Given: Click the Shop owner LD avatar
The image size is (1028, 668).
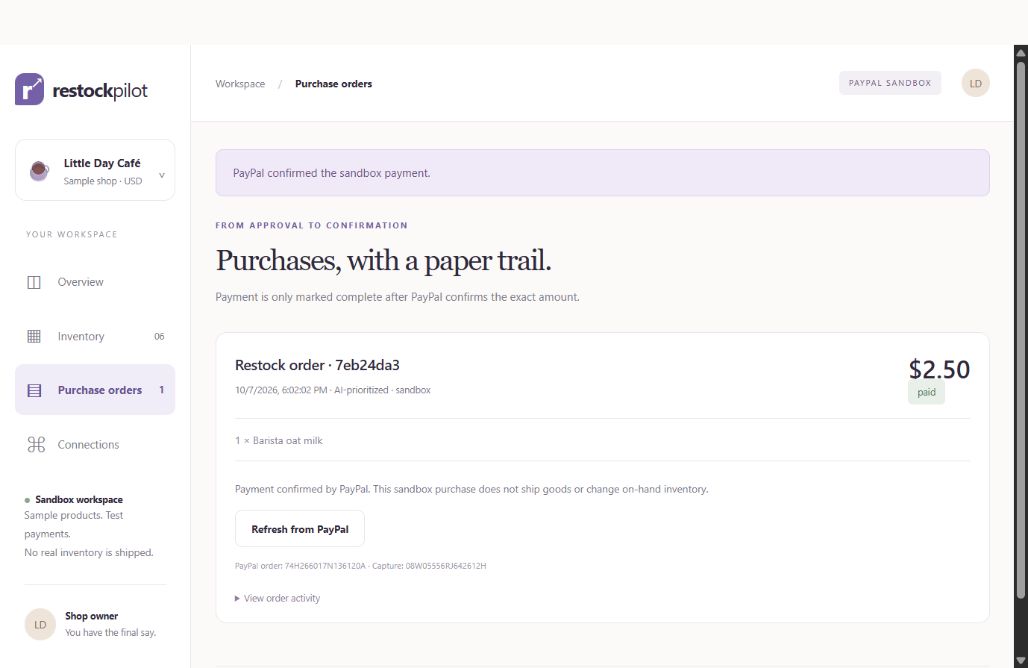Looking at the screenshot, I should [x=40, y=625].
